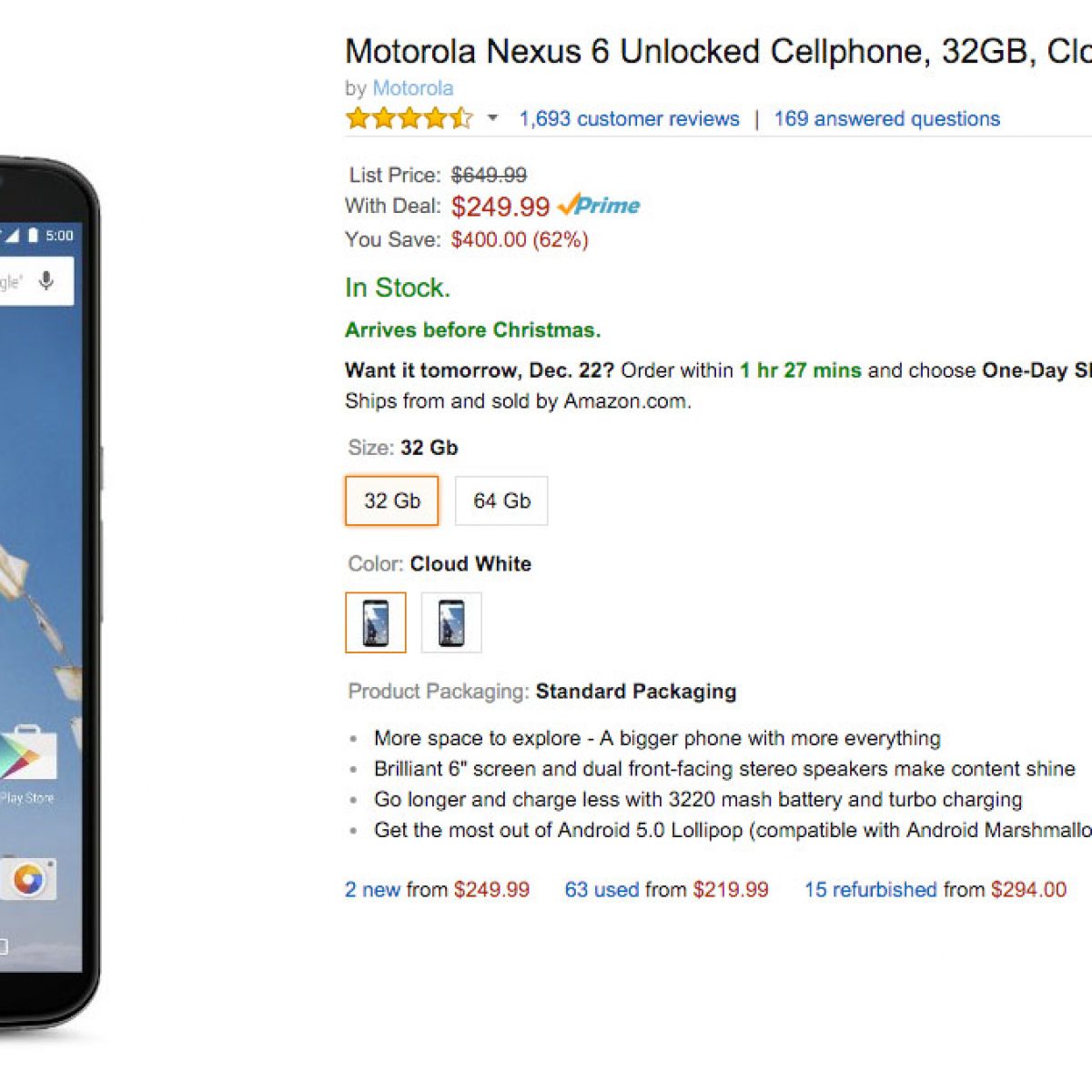1092x1092 pixels.
Task: View 63 used offers from $219.99
Action: (666, 890)
